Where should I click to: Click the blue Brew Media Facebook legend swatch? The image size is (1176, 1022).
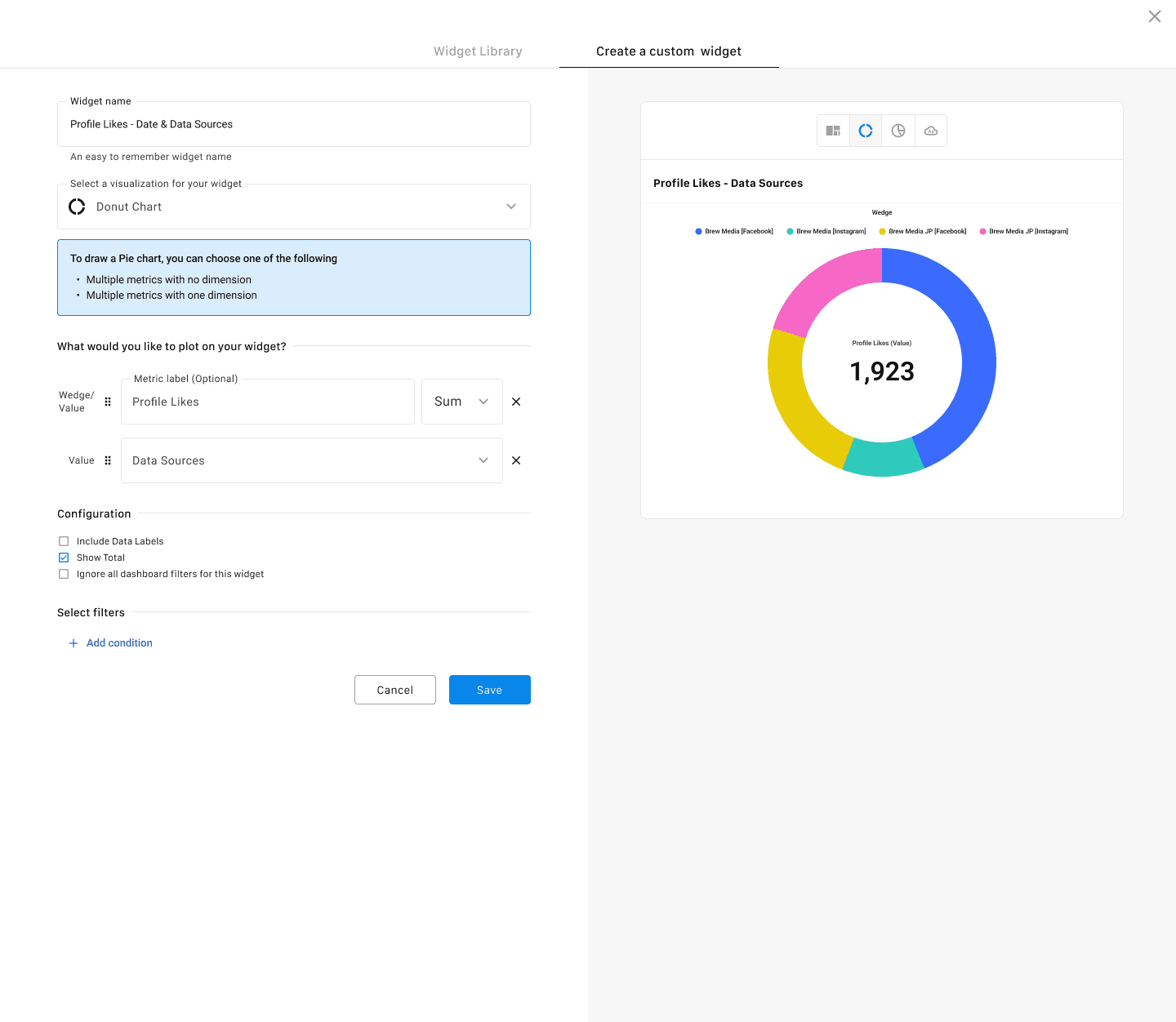click(698, 232)
